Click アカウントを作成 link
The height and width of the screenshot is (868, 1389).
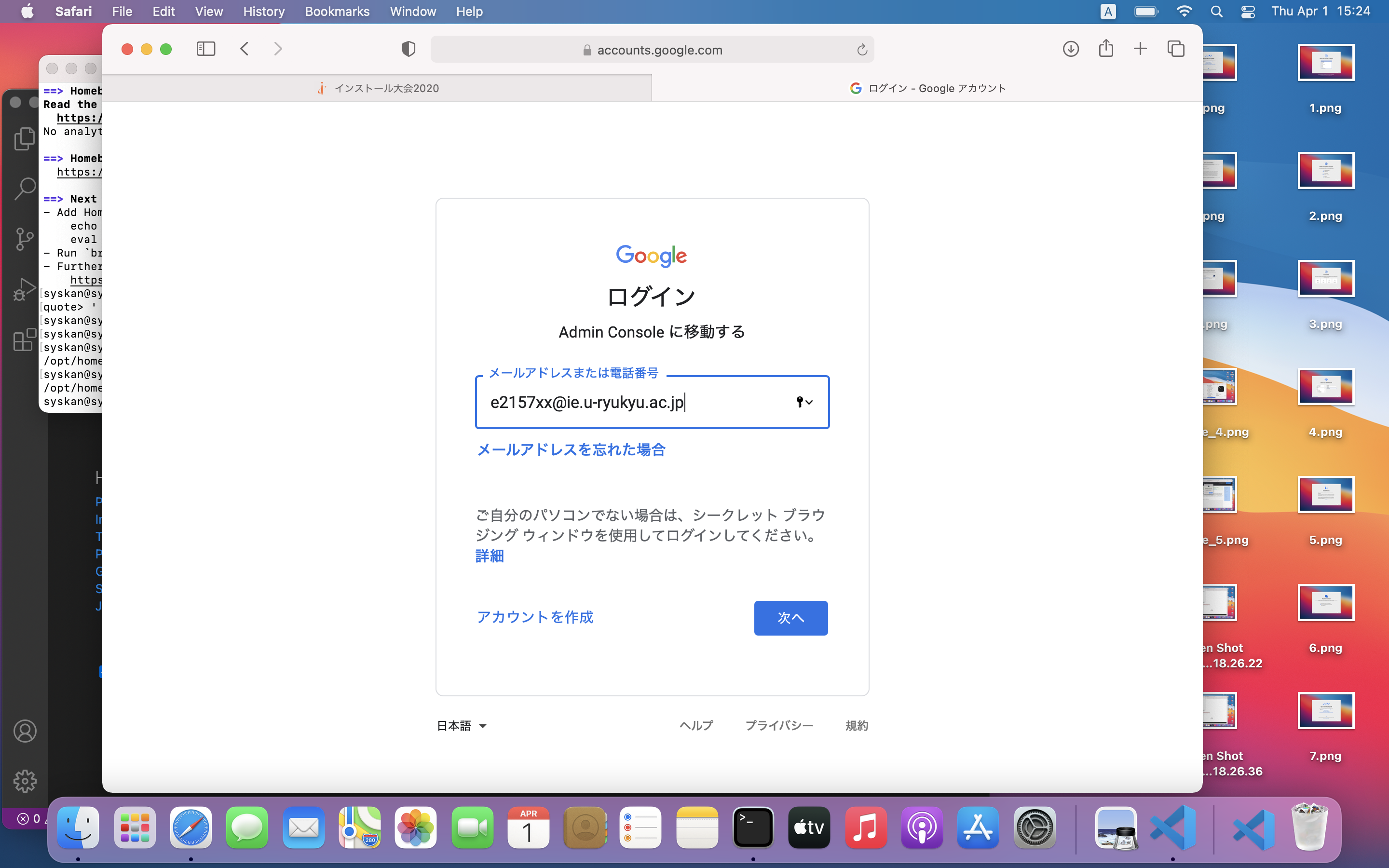[534, 617]
